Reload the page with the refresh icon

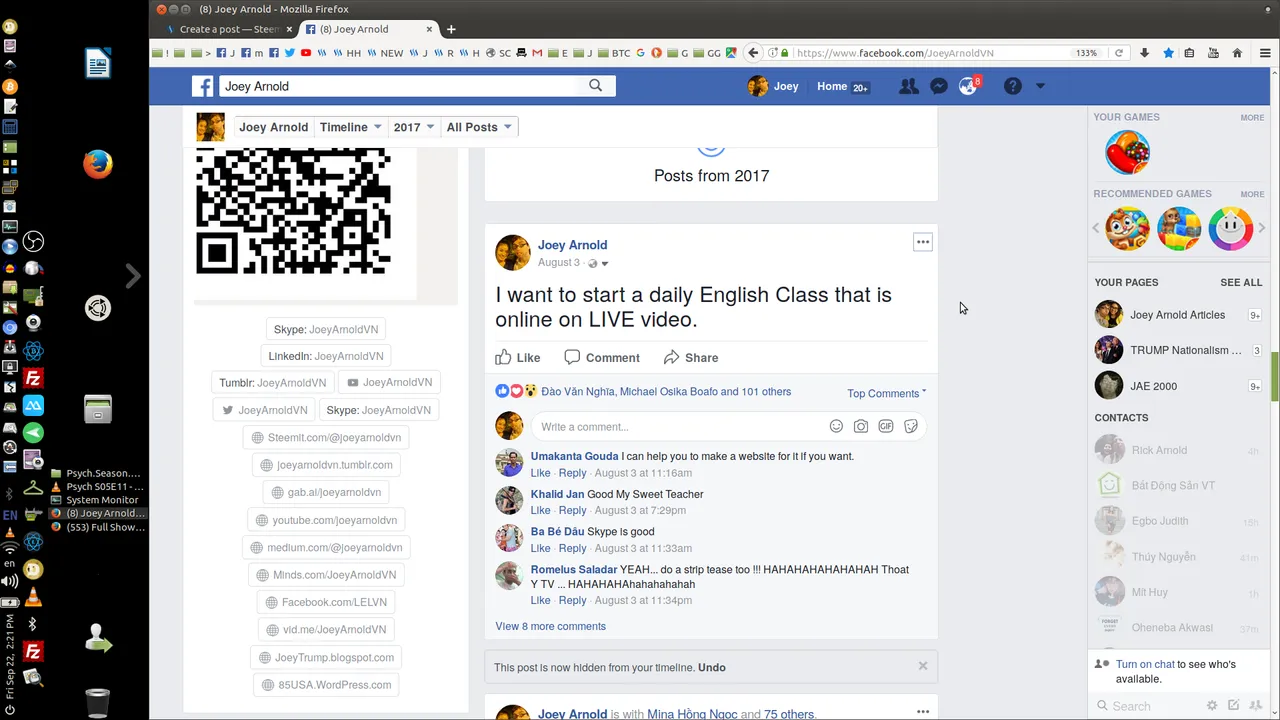point(1119,53)
